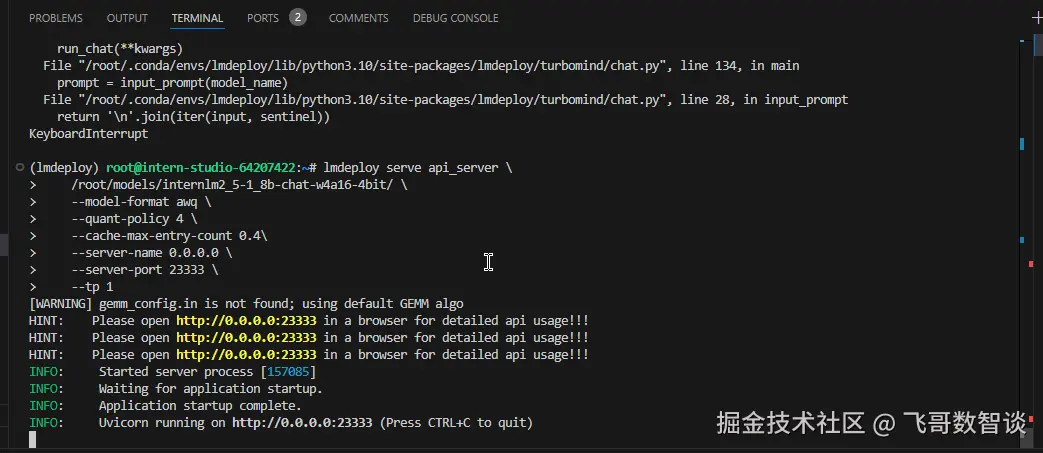Open a new terminal with the plus icon

click(1036, 18)
